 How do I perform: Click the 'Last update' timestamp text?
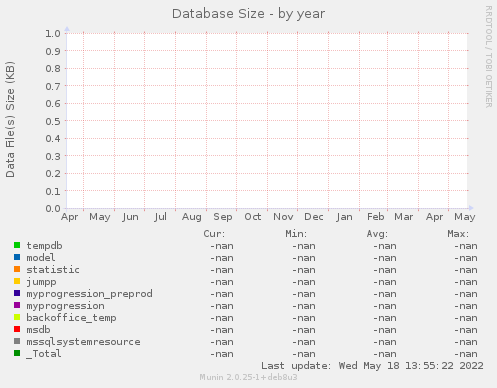(x=372, y=366)
